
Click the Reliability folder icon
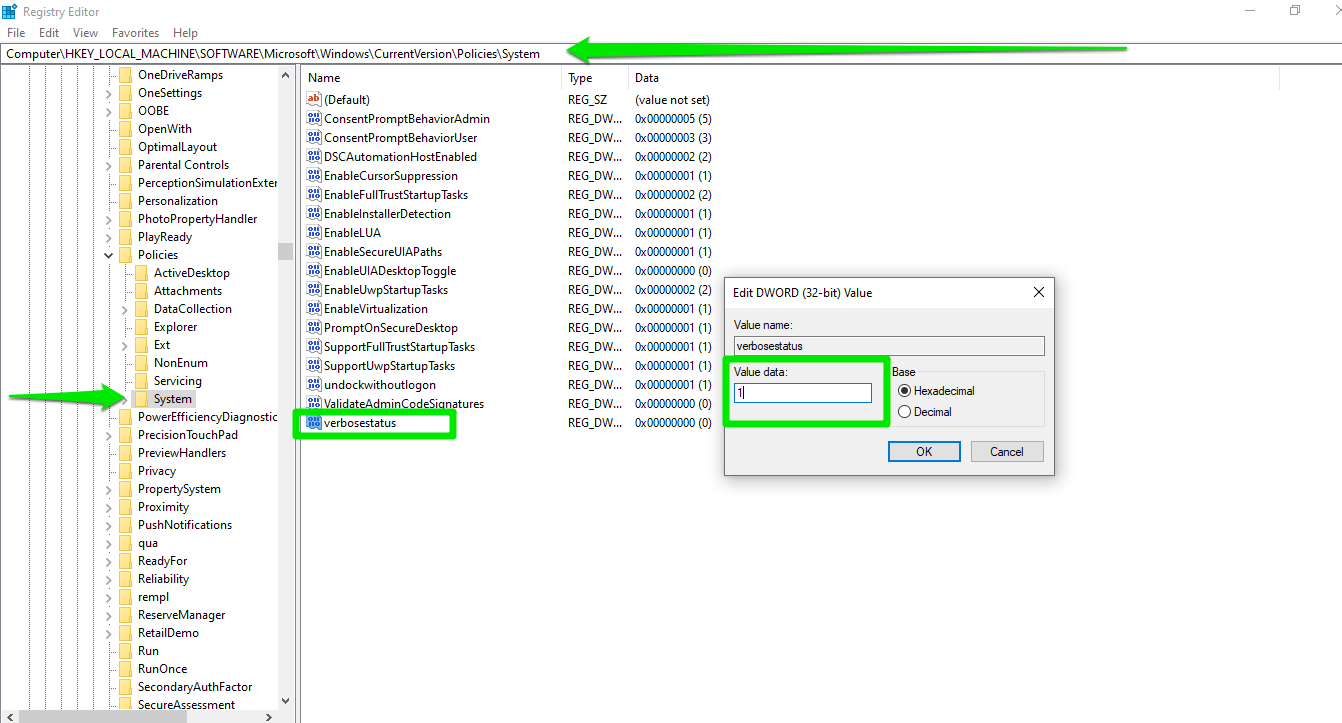[125, 579]
